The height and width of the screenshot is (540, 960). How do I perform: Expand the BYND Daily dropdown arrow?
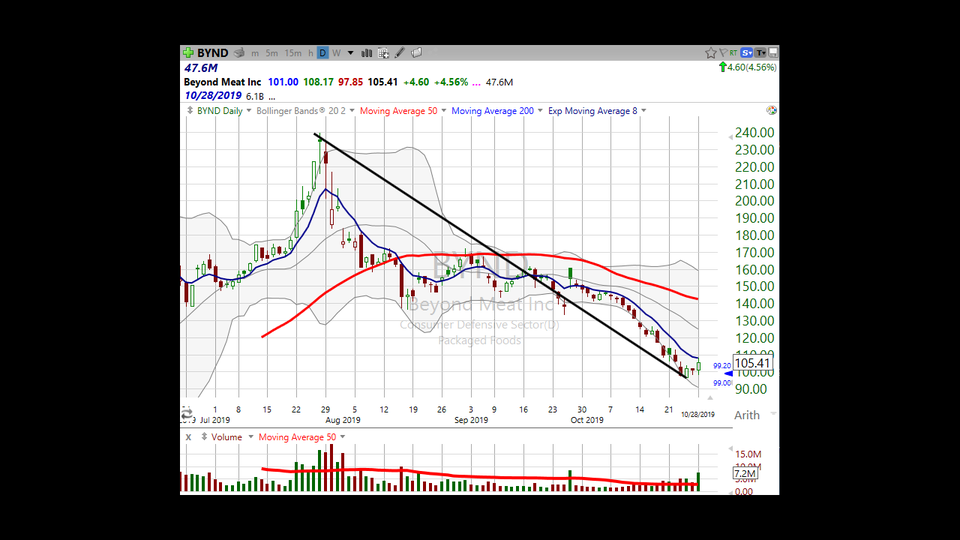[249, 111]
